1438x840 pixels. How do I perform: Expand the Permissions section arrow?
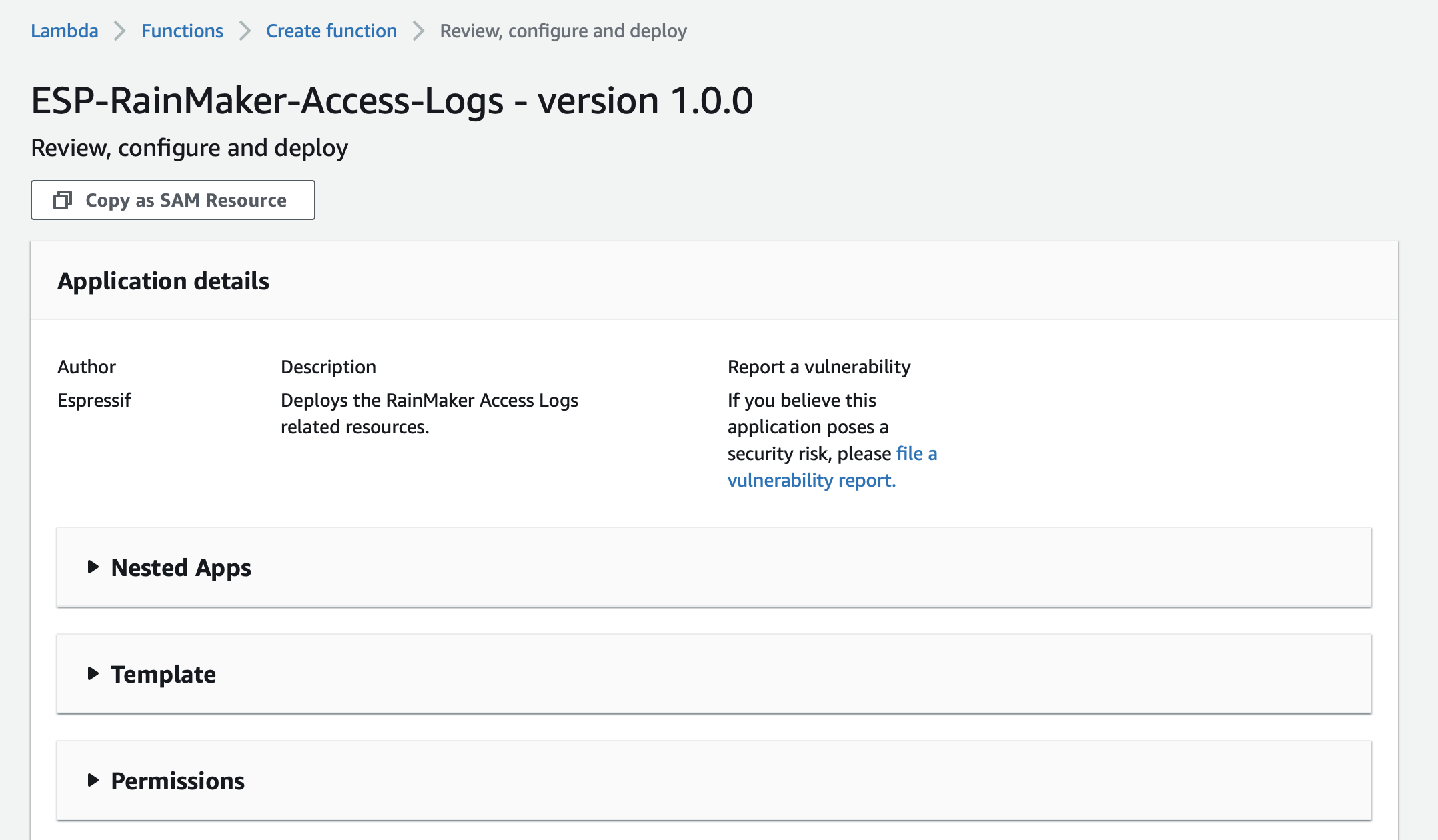[x=93, y=780]
